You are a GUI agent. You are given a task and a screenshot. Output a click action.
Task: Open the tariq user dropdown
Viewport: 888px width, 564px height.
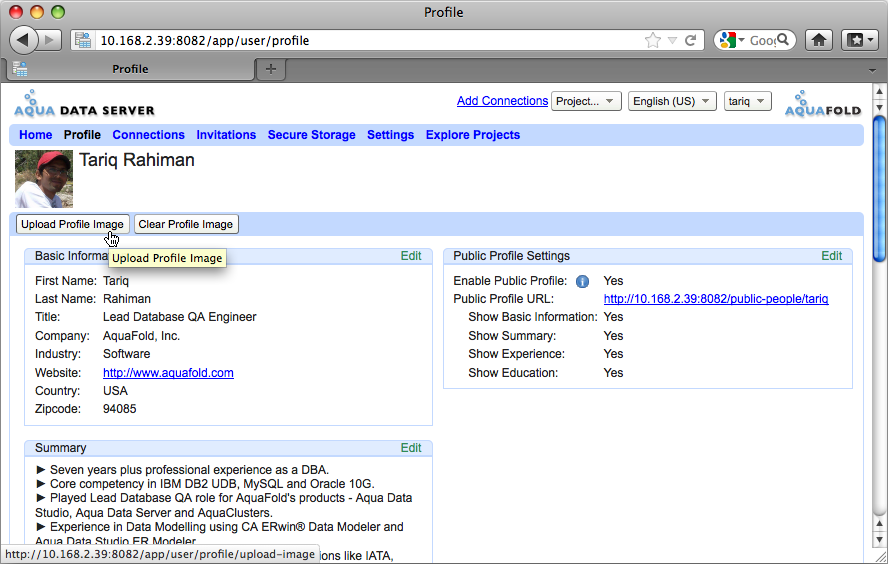748,101
